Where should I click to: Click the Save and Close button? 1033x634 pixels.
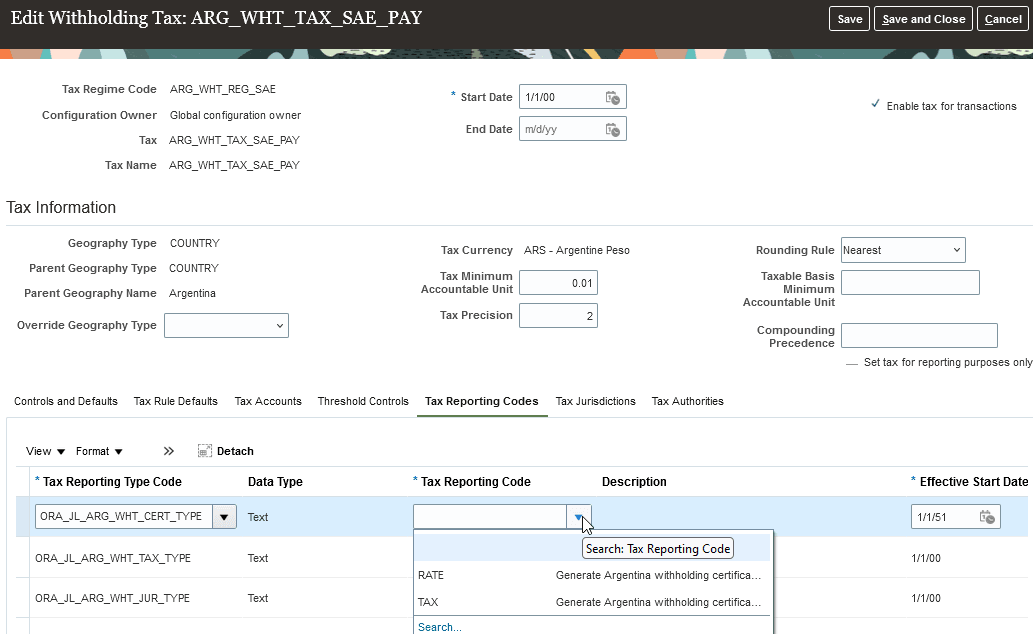click(x=922, y=18)
